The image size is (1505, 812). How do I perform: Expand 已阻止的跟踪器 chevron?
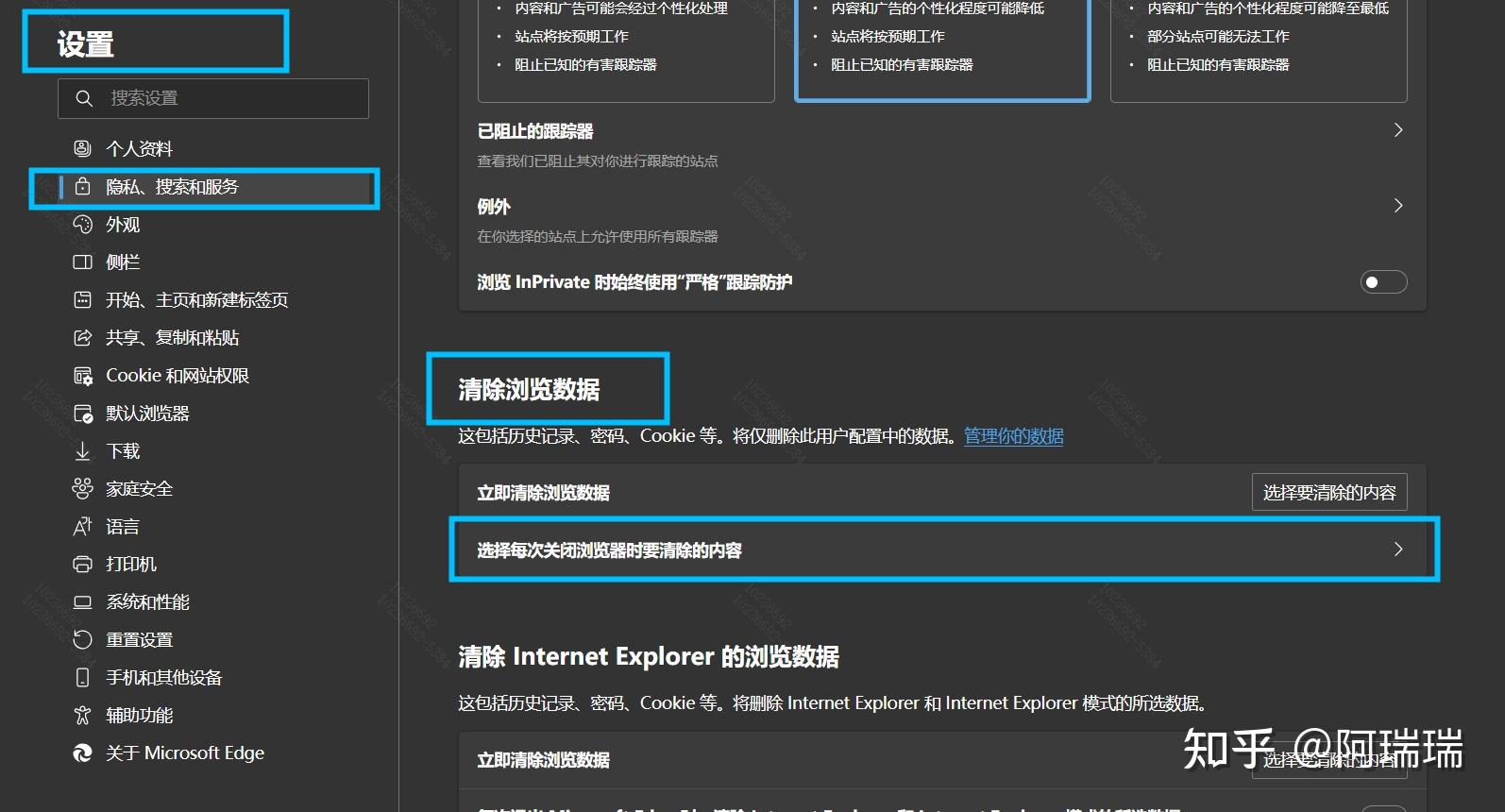point(1398,130)
